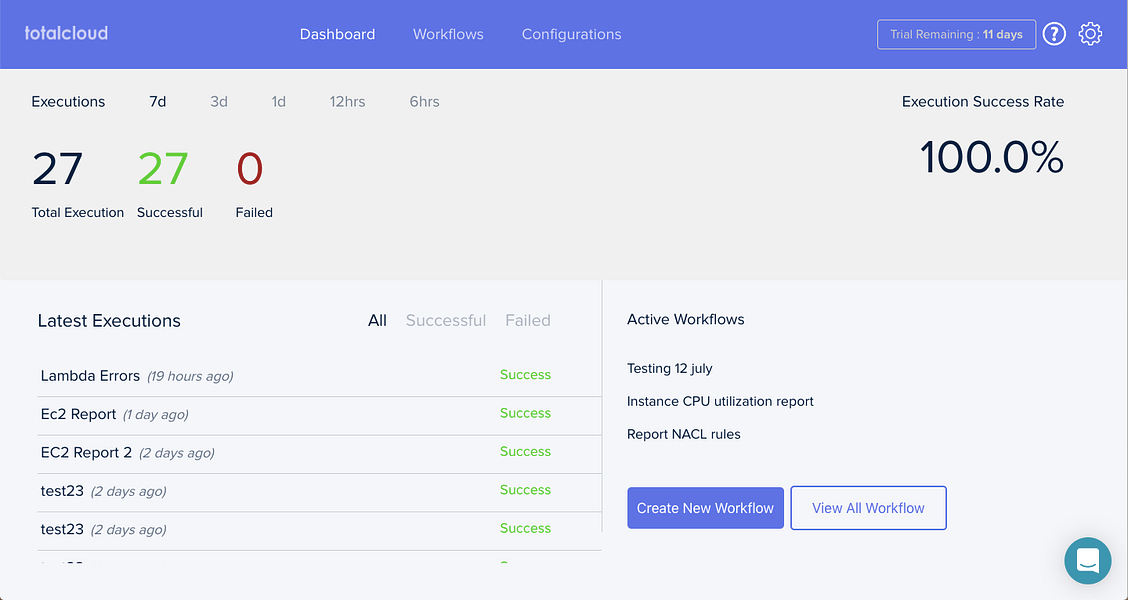Open the help question mark icon

[x=1054, y=34]
